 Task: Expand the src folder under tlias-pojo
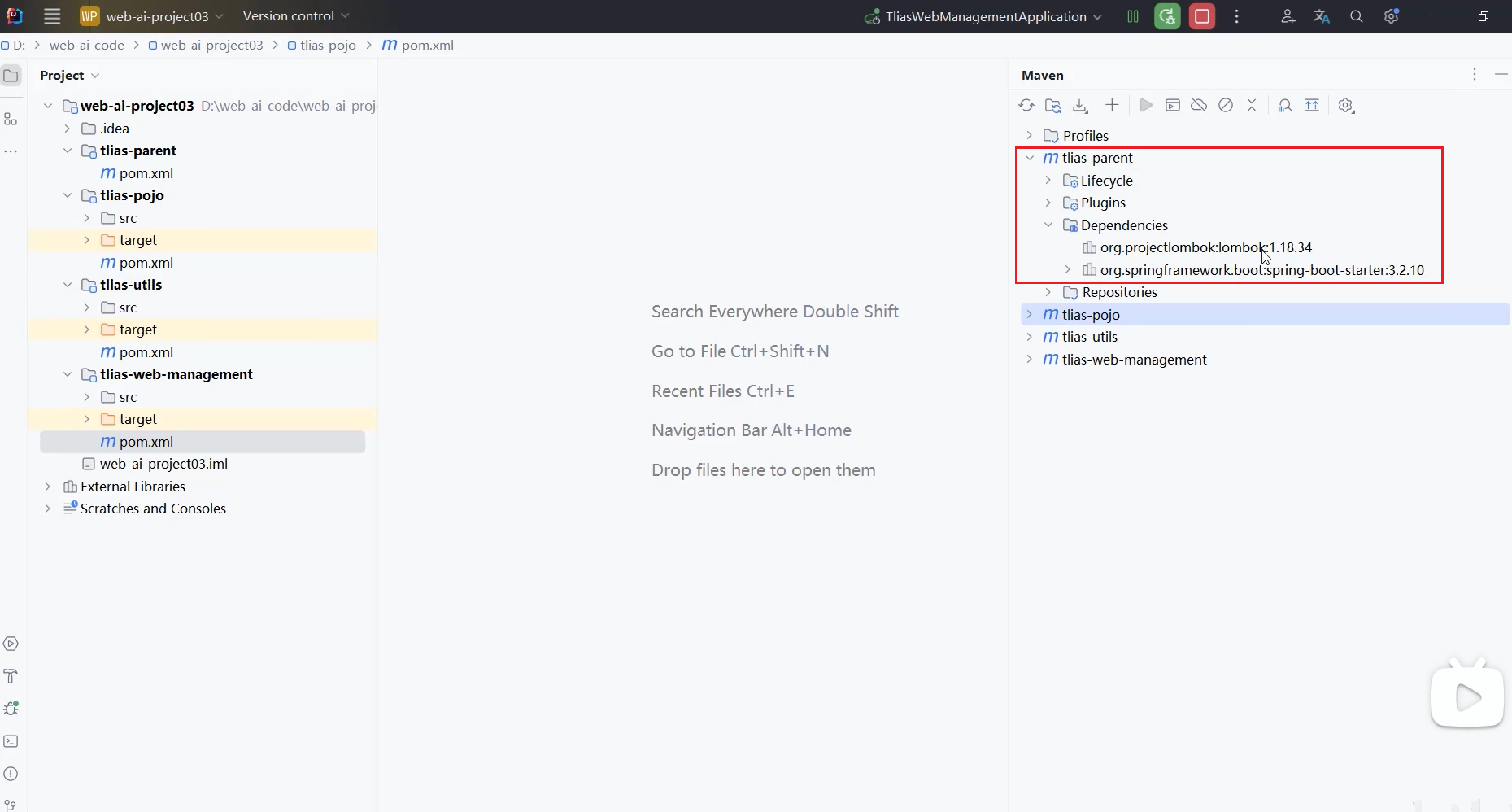[x=87, y=218]
